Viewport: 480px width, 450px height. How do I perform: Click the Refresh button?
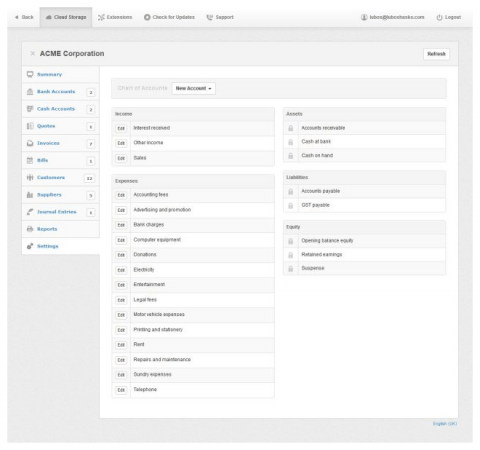click(436, 54)
